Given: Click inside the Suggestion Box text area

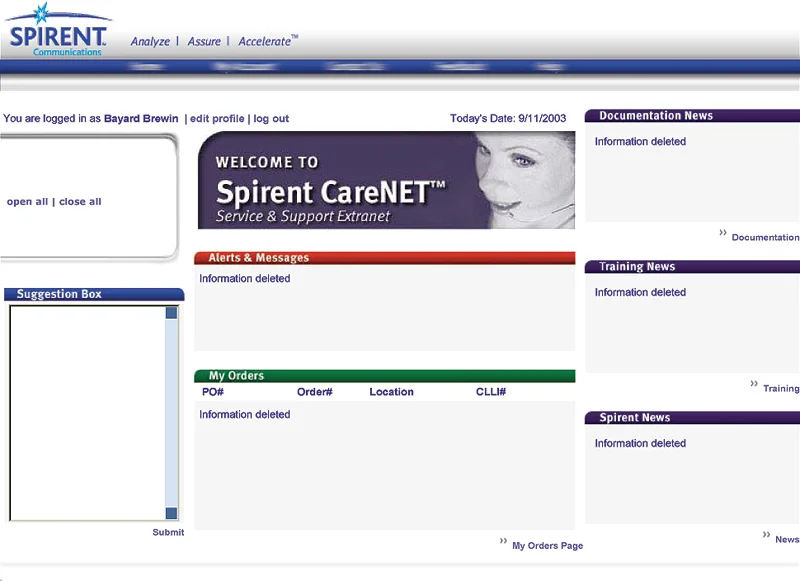Looking at the screenshot, I should (x=87, y=413).
